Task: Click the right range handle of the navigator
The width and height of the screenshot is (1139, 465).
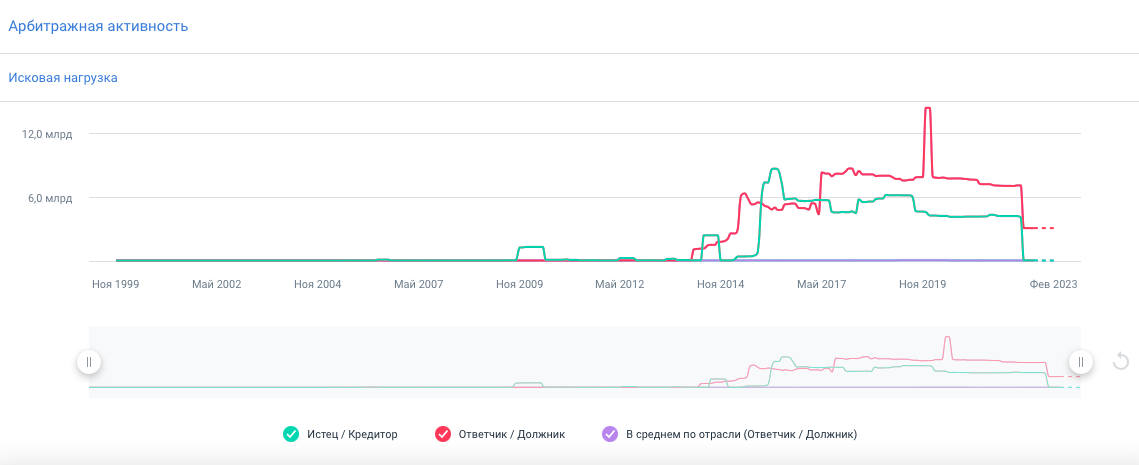Action: pos(1080,362)
